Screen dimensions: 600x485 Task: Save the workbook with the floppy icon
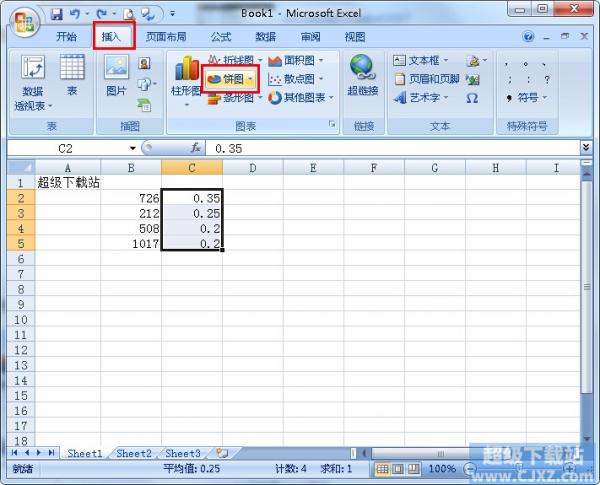(x=57, y=14)
